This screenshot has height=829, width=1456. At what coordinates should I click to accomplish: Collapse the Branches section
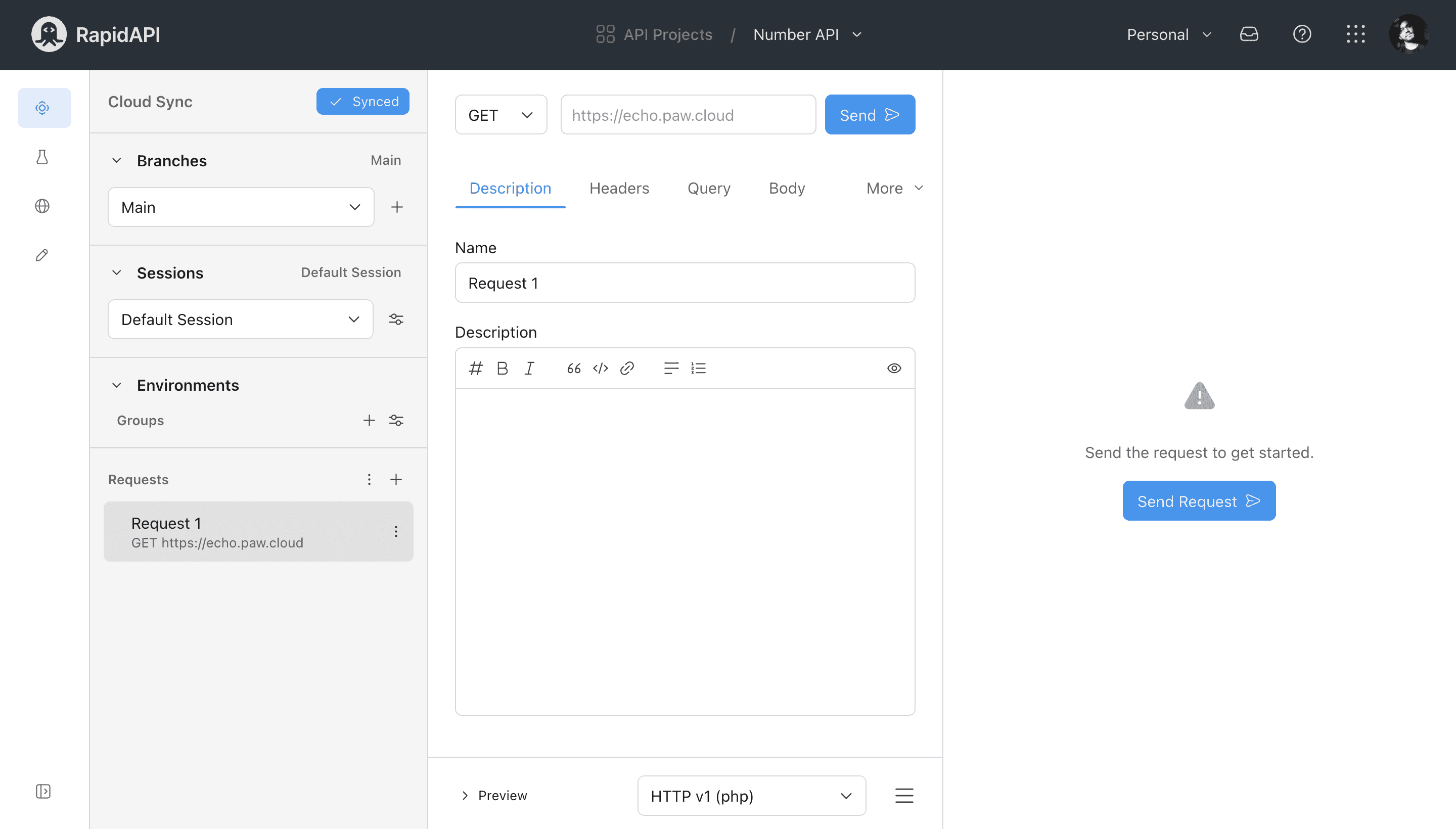point(117,161)
